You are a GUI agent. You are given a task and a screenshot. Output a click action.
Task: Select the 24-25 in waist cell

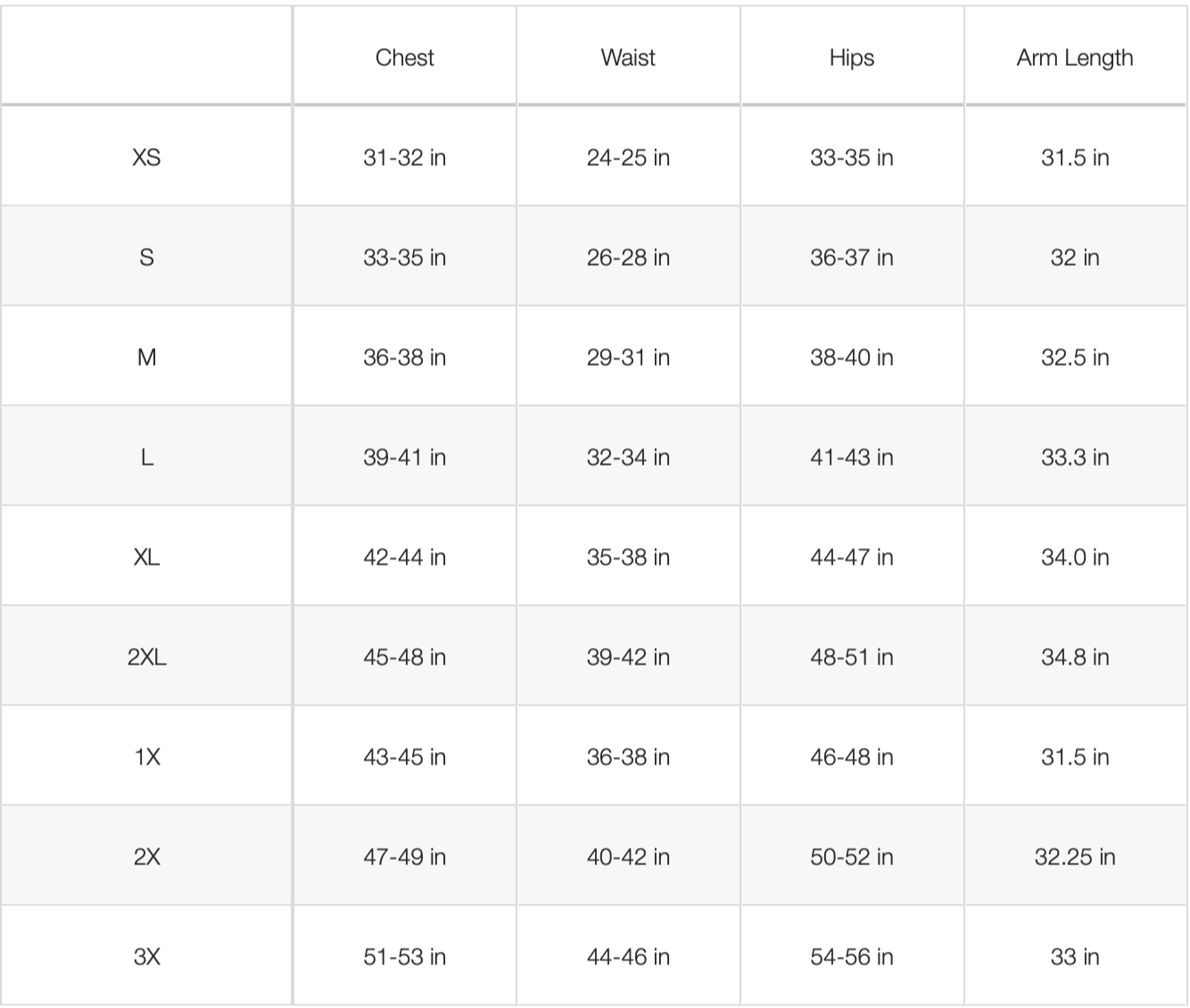628,158
